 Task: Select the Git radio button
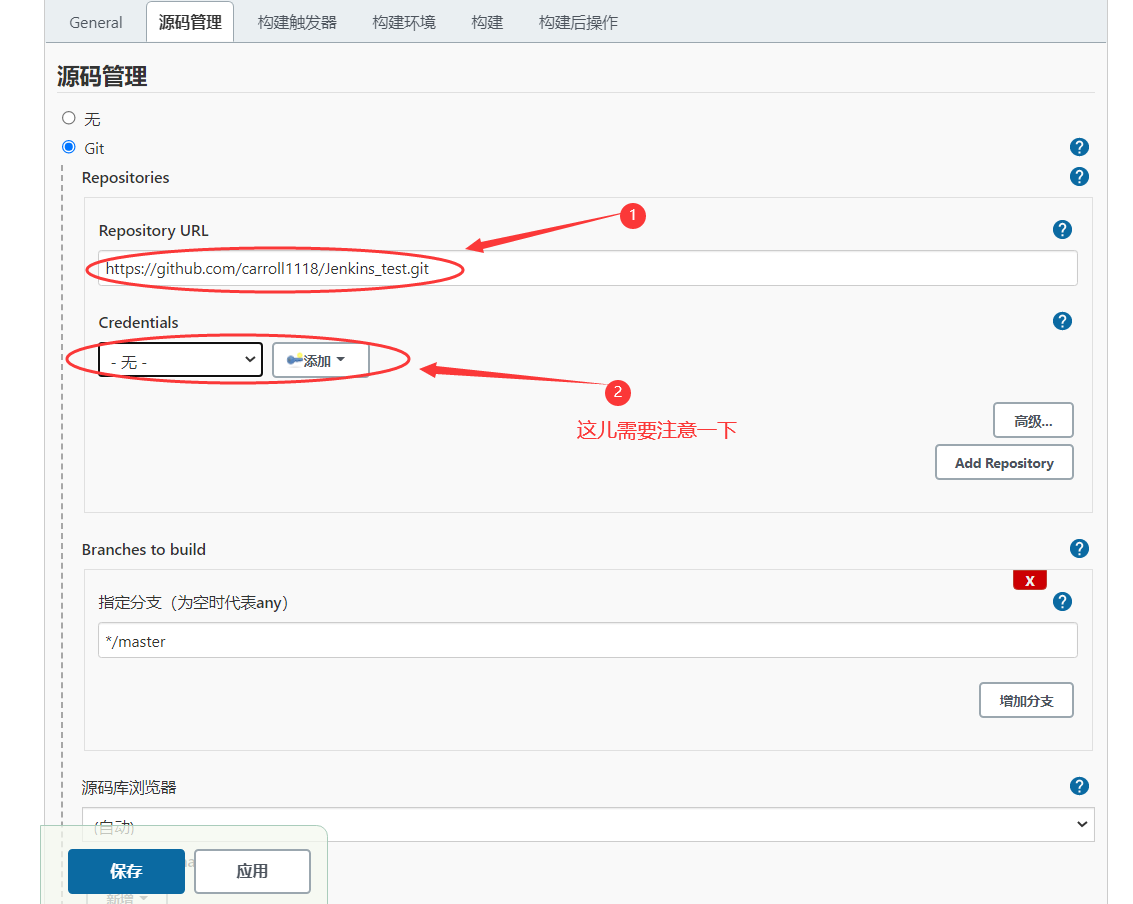(69, 147)
